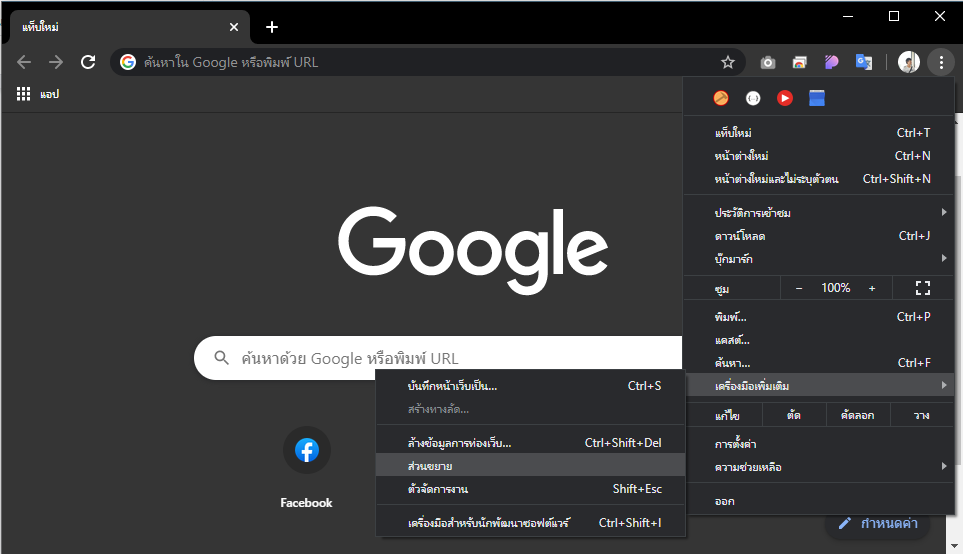The width and height of the screenshot is (963, 554).
Task: Select แคสต์... menu item
Action: 819,340
